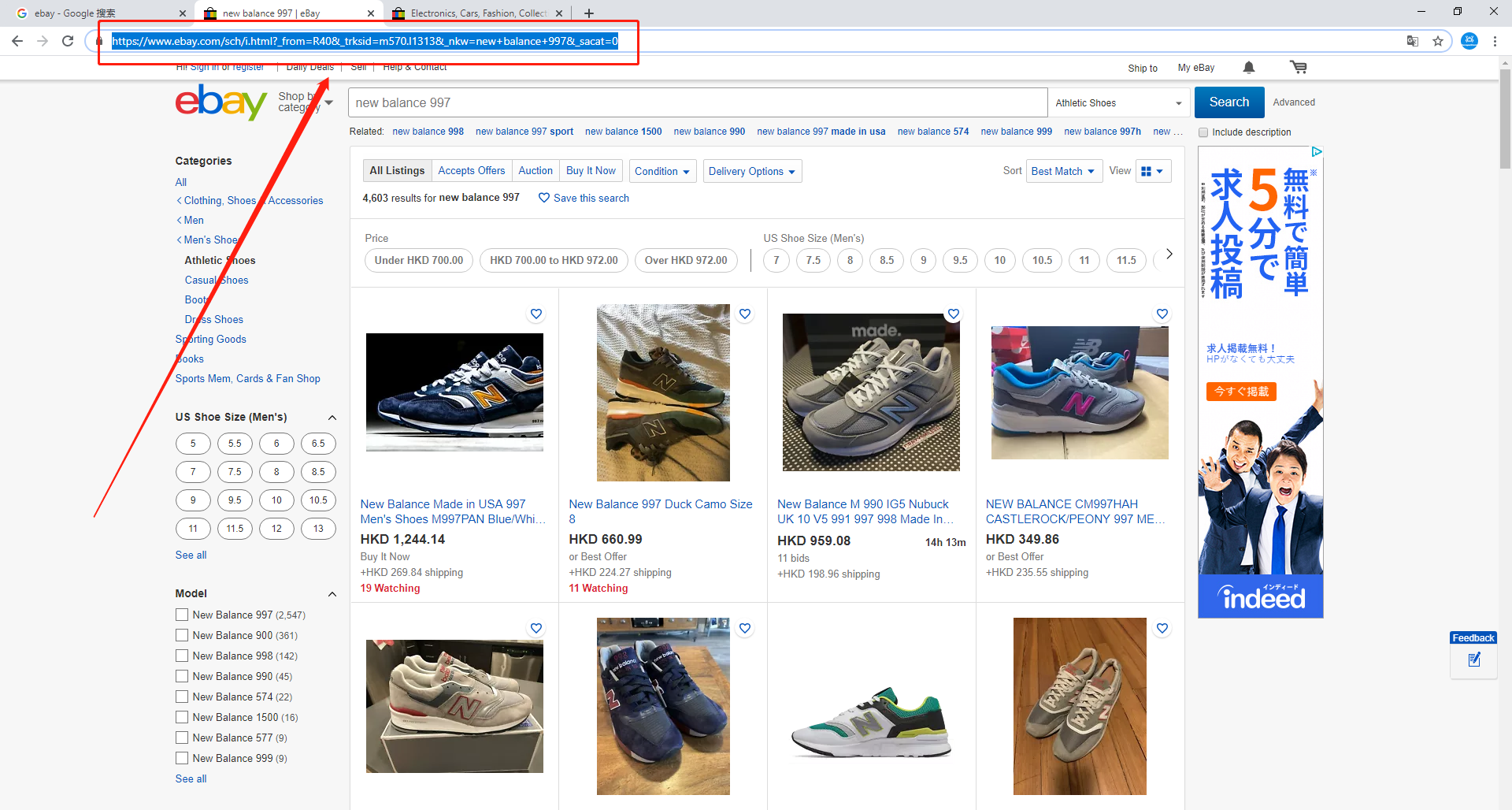Heart the second-row navy sneaker pair
The width and height of the screenshot is (1512, 810).
point(745,628)
